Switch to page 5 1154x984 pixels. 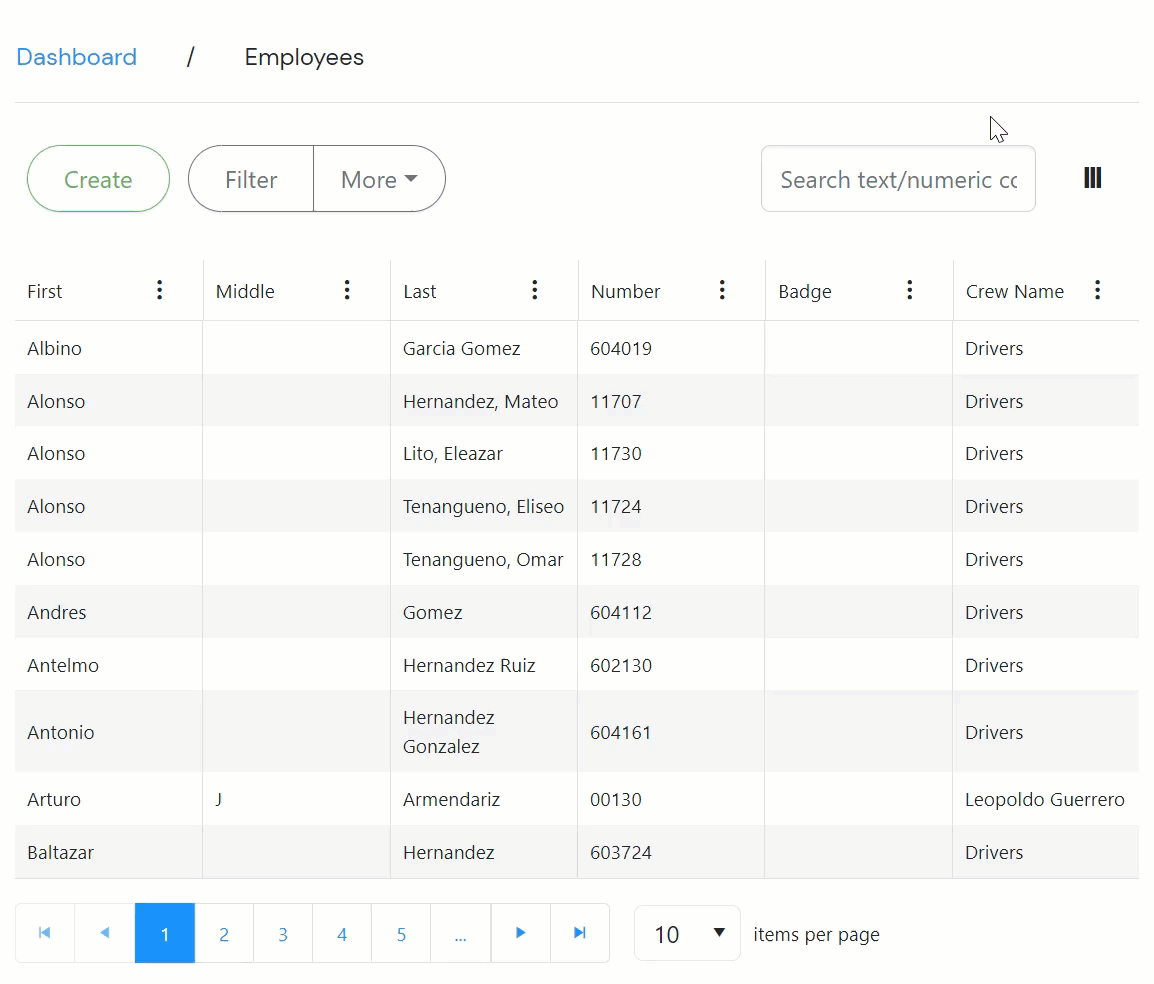point(401,934)
